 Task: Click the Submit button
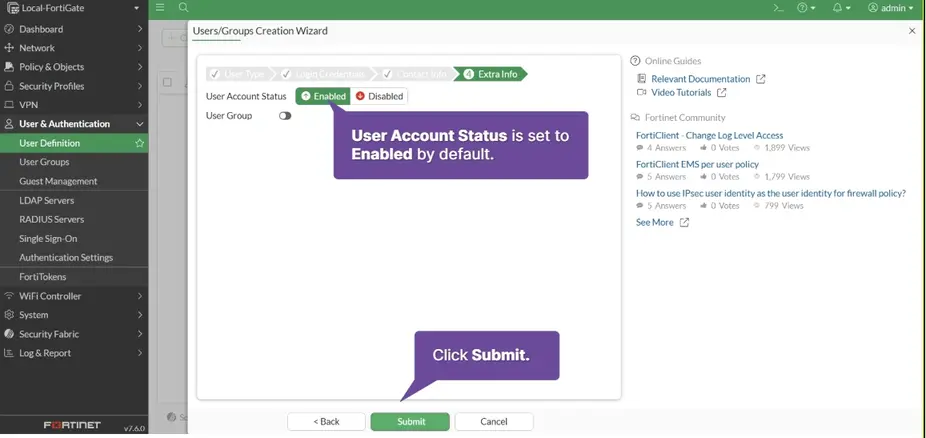pos(410,421)
